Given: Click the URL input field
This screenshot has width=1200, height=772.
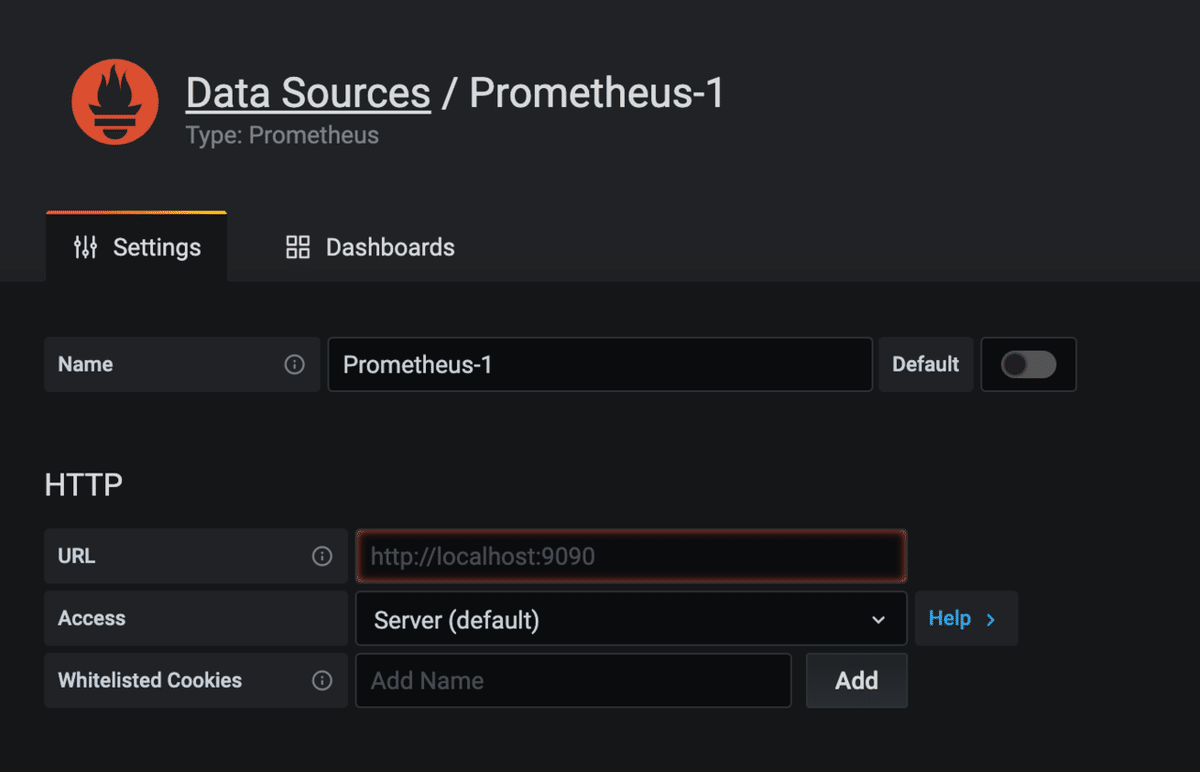Looking at the screenshot, I should [631, 556].
